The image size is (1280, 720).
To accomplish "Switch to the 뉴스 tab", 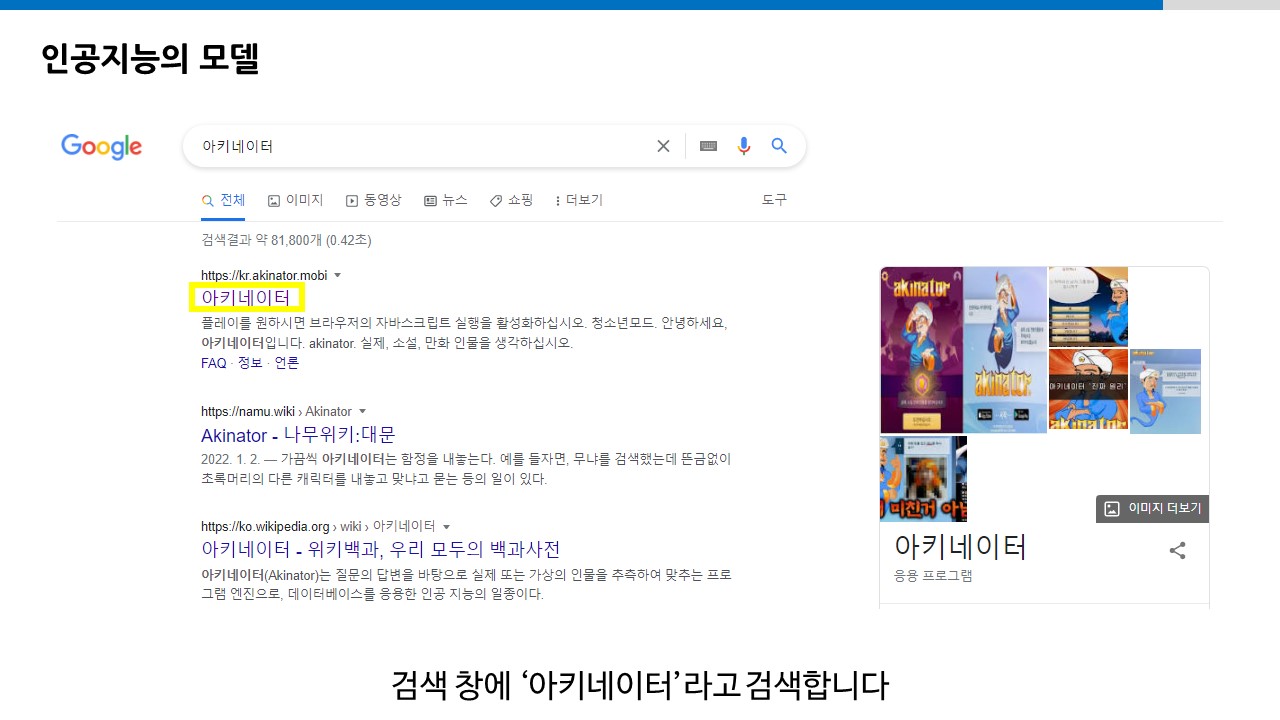I will pyautogui.click(x=445, y=200).
